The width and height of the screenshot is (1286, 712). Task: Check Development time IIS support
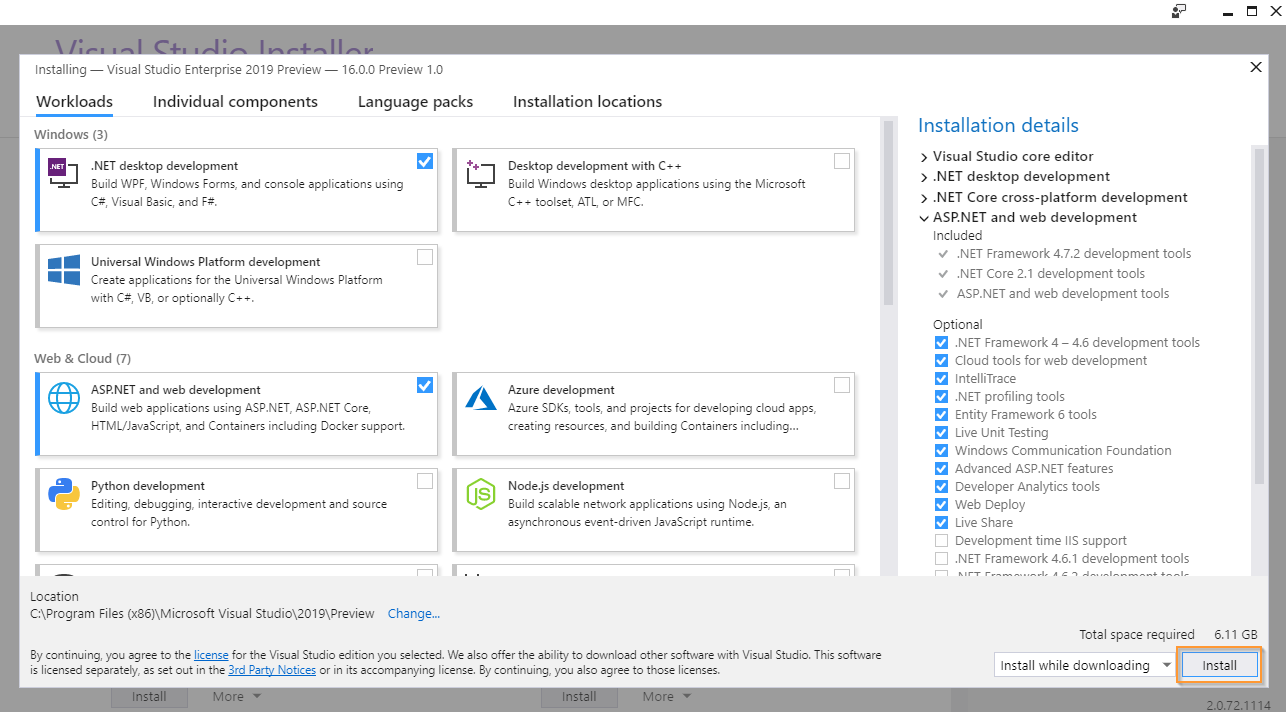point(941,541)
